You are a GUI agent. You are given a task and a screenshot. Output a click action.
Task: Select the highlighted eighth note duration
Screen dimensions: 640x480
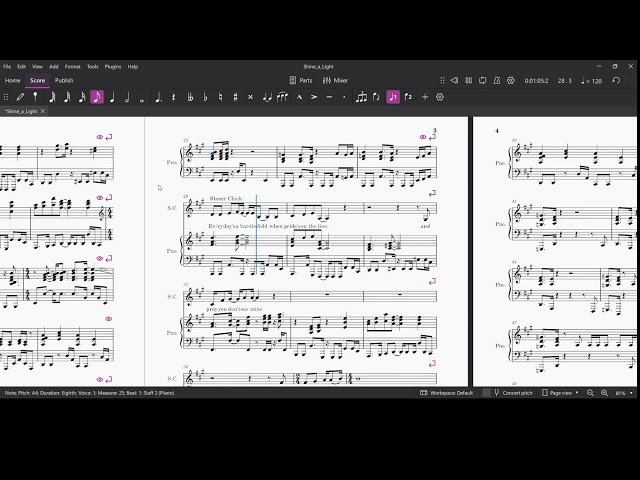[x=97, y=97]
